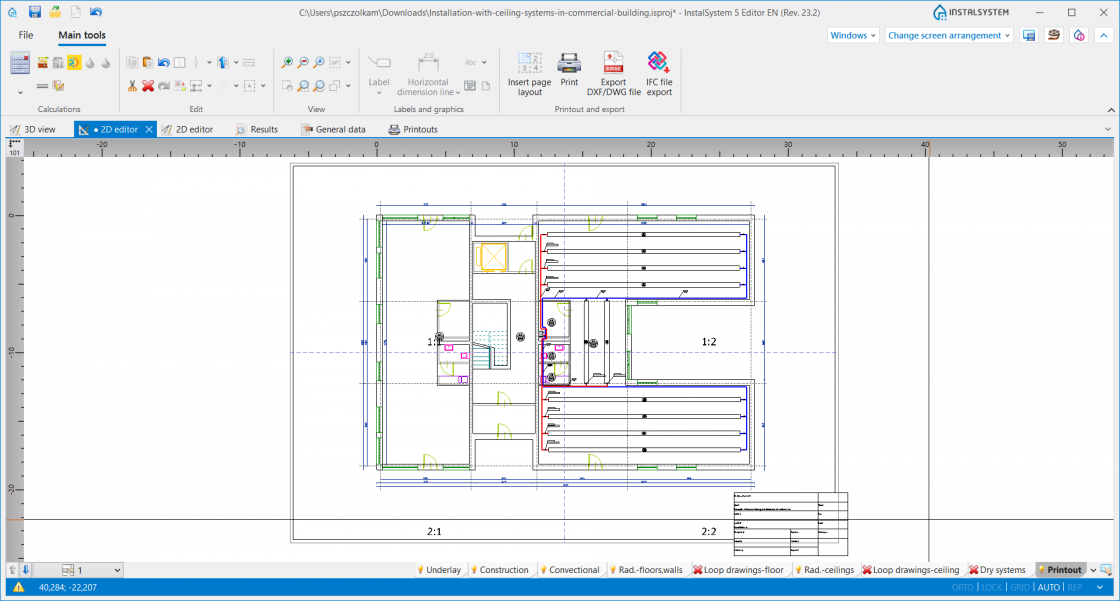Open the Calculations calculator icon
1120x601 pixels.
coord(20,63)
